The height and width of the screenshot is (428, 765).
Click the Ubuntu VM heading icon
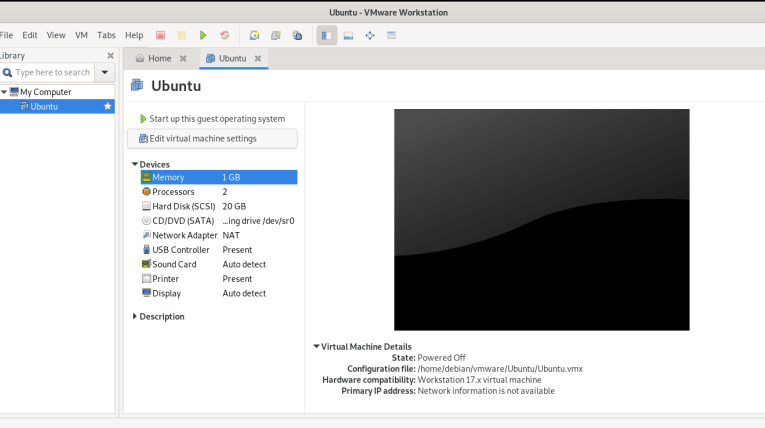click(137, 85)
